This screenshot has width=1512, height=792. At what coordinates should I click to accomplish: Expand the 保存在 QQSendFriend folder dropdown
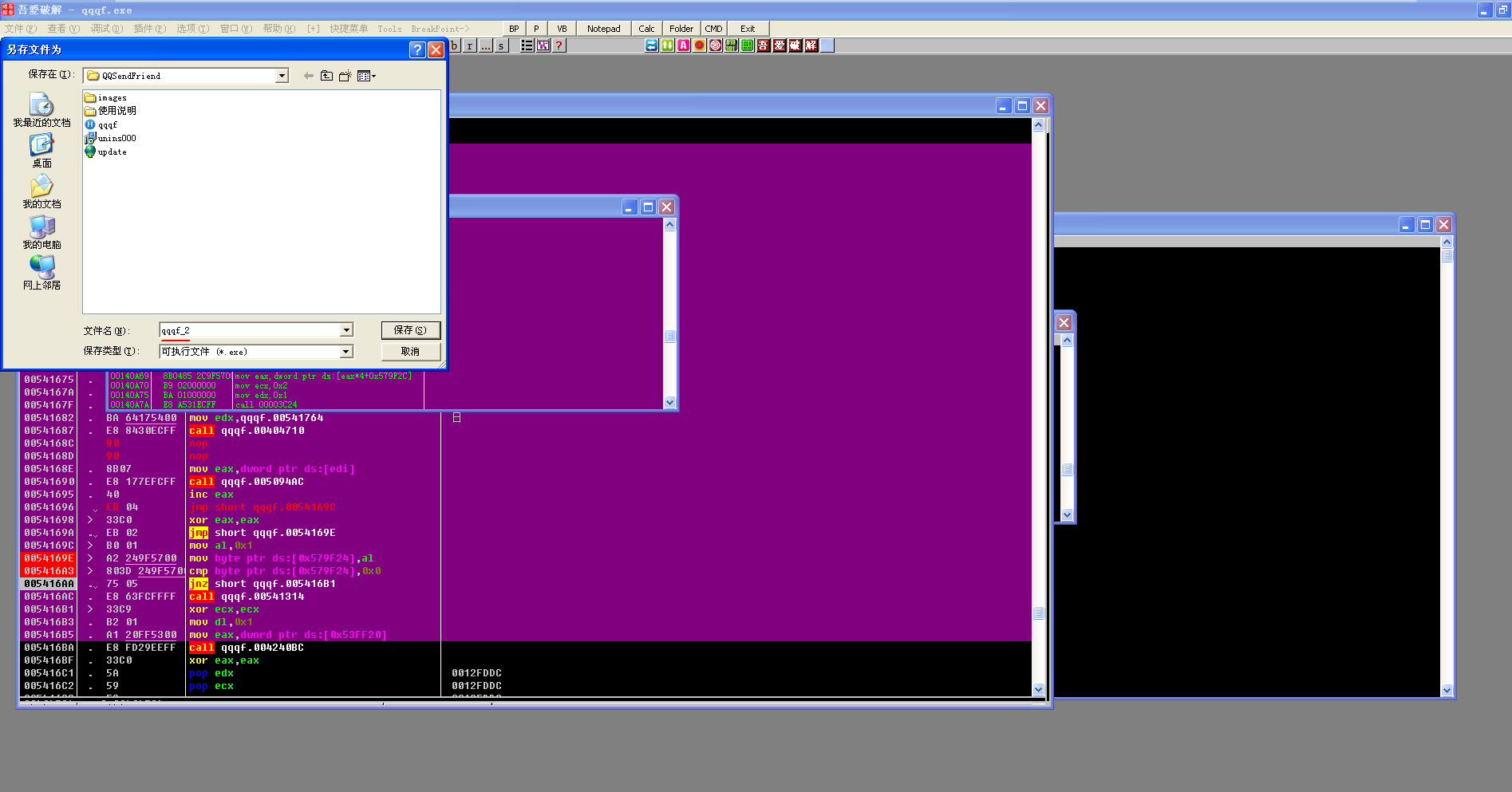(282, 76)
